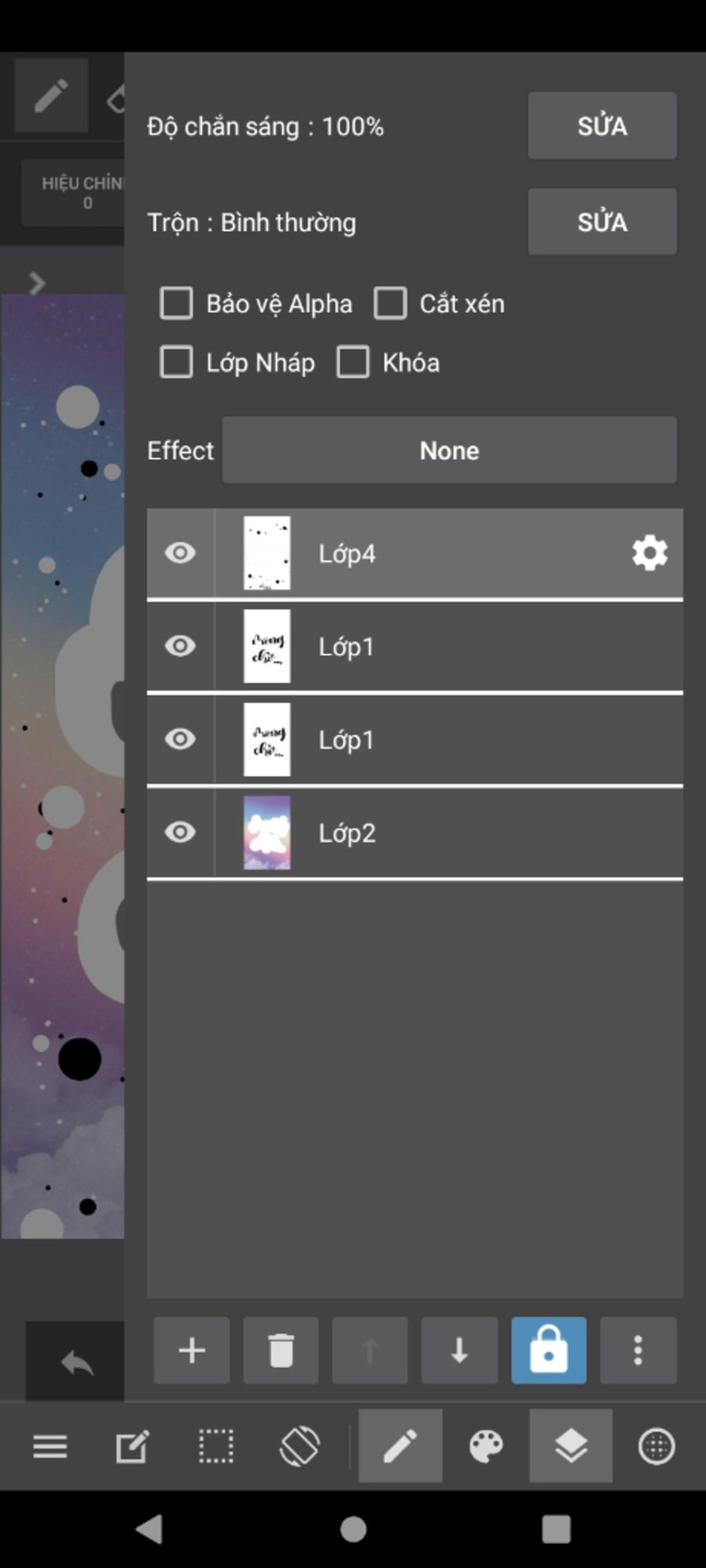
Task: Undo last action with back arrow
Action: [x=77, y=1362]
